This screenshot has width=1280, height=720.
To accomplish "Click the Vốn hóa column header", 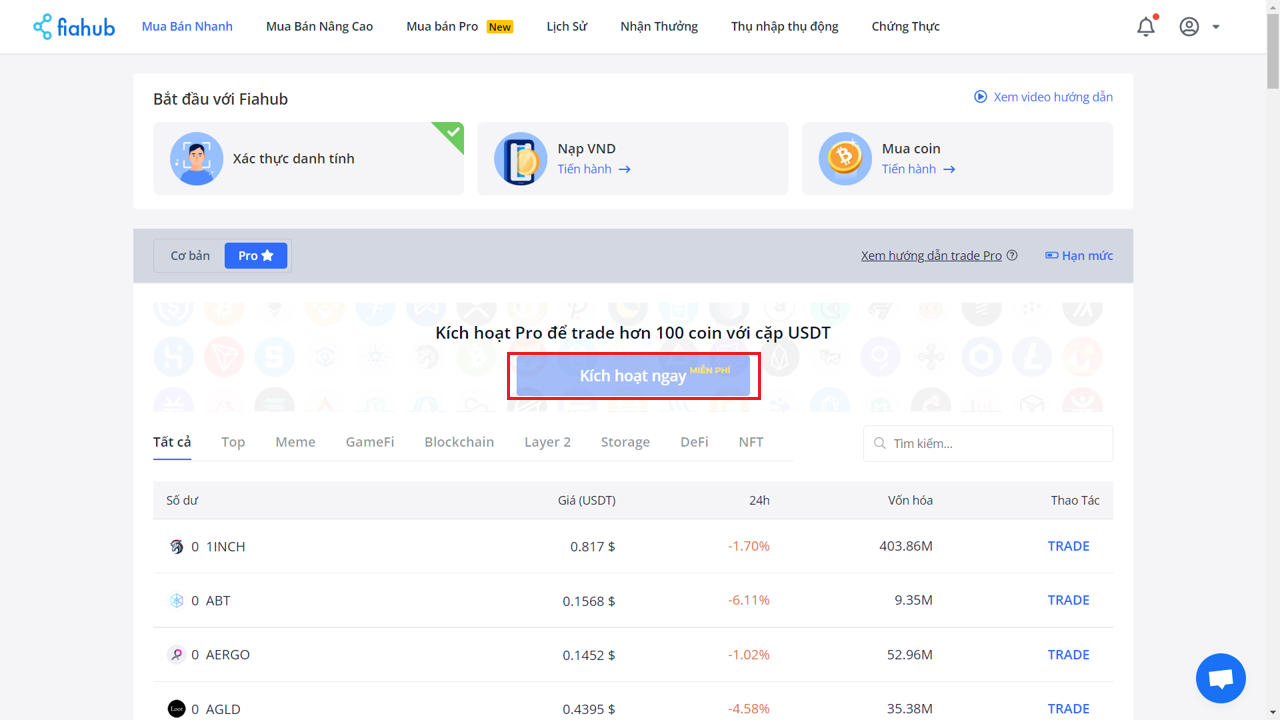I will coord(910,500).
